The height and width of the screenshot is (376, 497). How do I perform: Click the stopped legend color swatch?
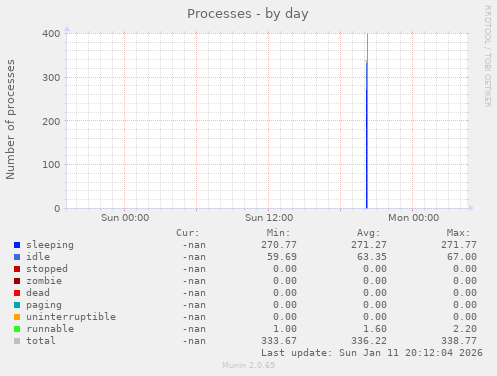pos(17,269)
